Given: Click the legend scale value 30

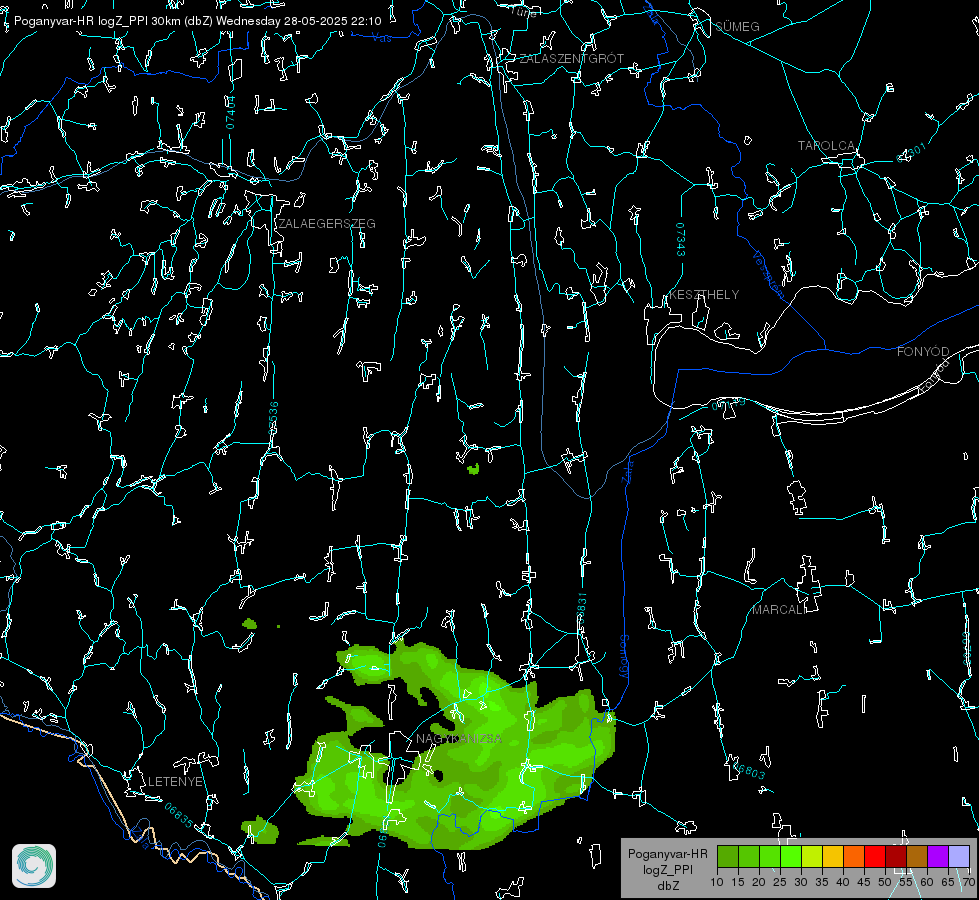Looking at the screenshot, I should pos(800,883).
